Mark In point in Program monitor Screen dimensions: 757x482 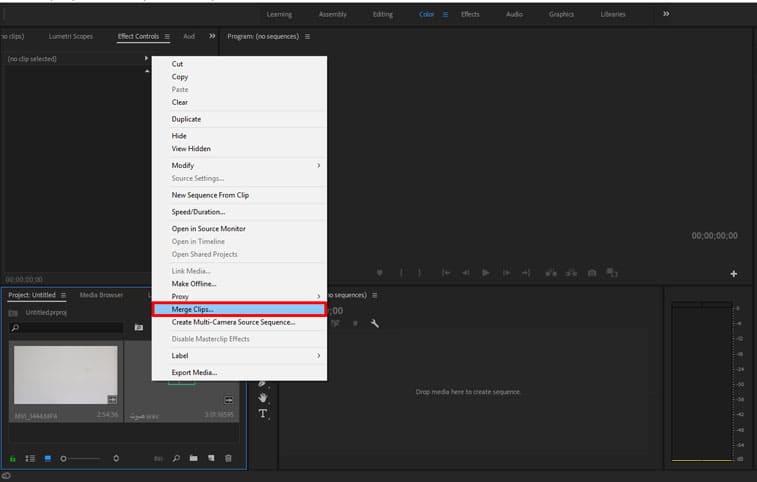[x=401, y=273]
